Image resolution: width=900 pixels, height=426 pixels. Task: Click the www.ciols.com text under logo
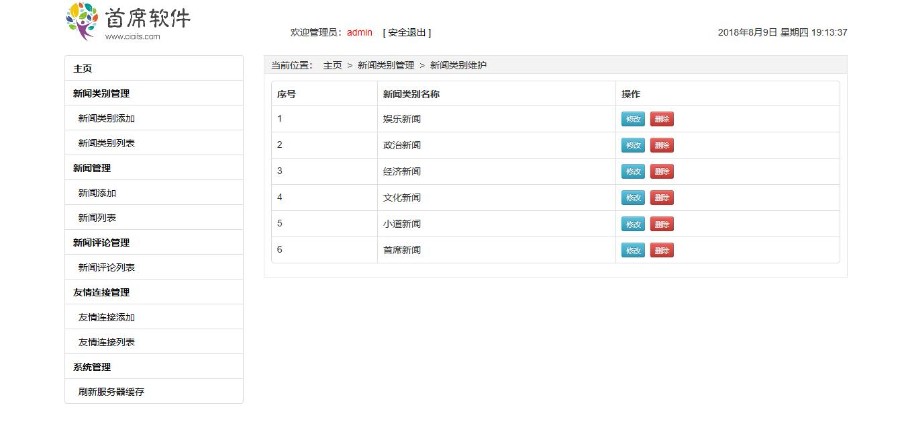tap(133, 37)
